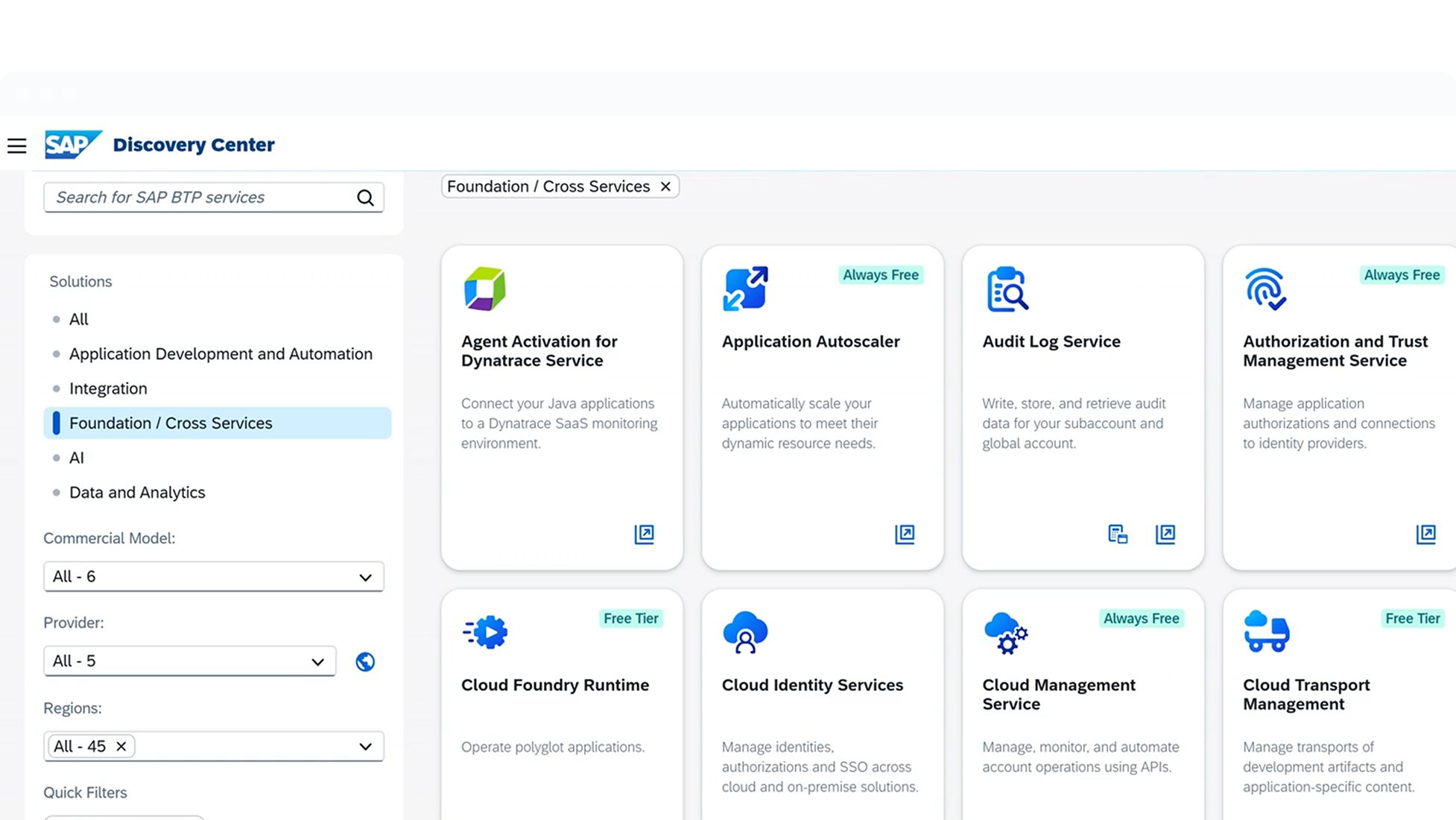Remove the All - 45 regions token

click(x=121, y=746)
